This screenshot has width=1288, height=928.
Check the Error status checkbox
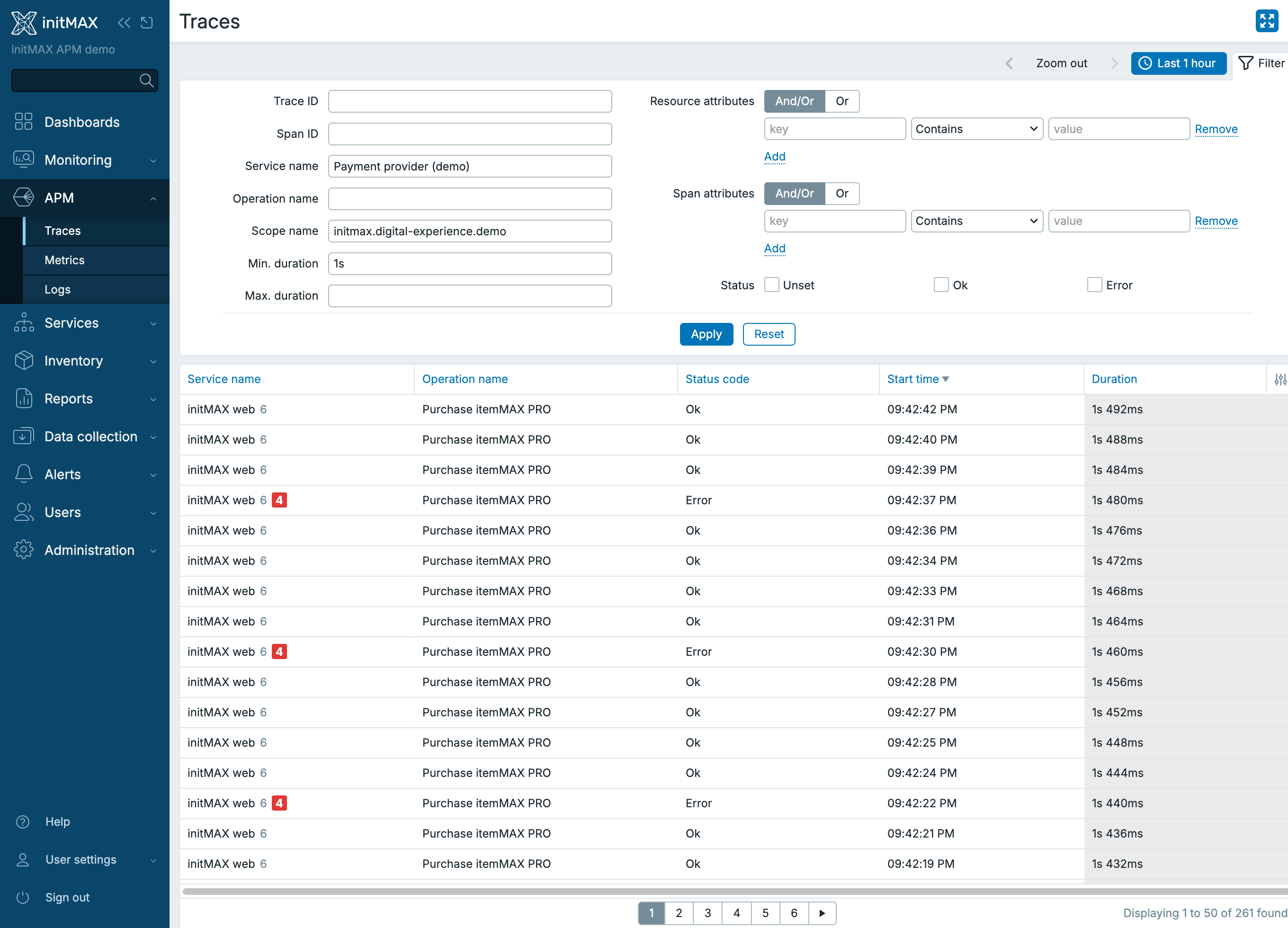pyautogui.click(x=1094, y=285)
